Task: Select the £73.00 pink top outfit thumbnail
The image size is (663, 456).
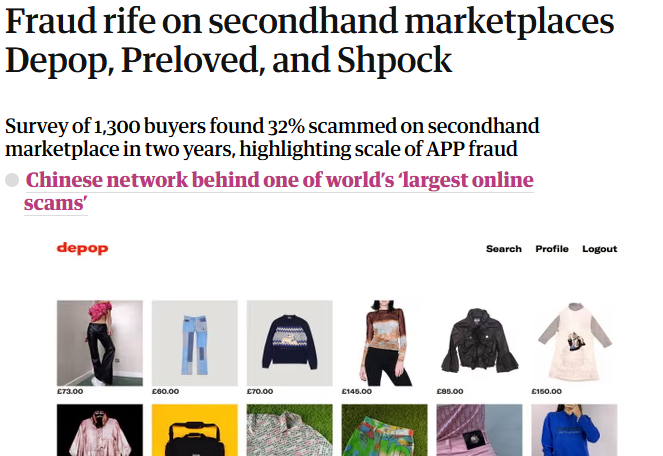Action: click(100, 343)
